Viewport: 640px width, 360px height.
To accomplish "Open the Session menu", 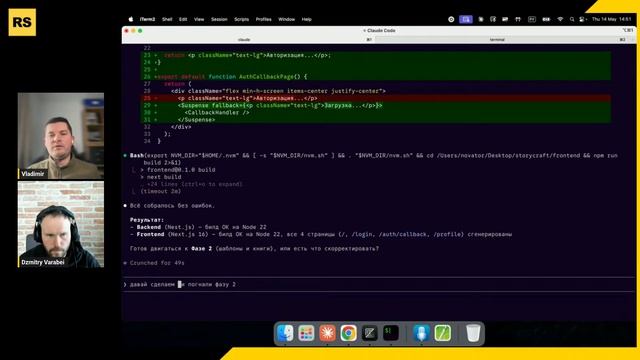I will 219,19.
